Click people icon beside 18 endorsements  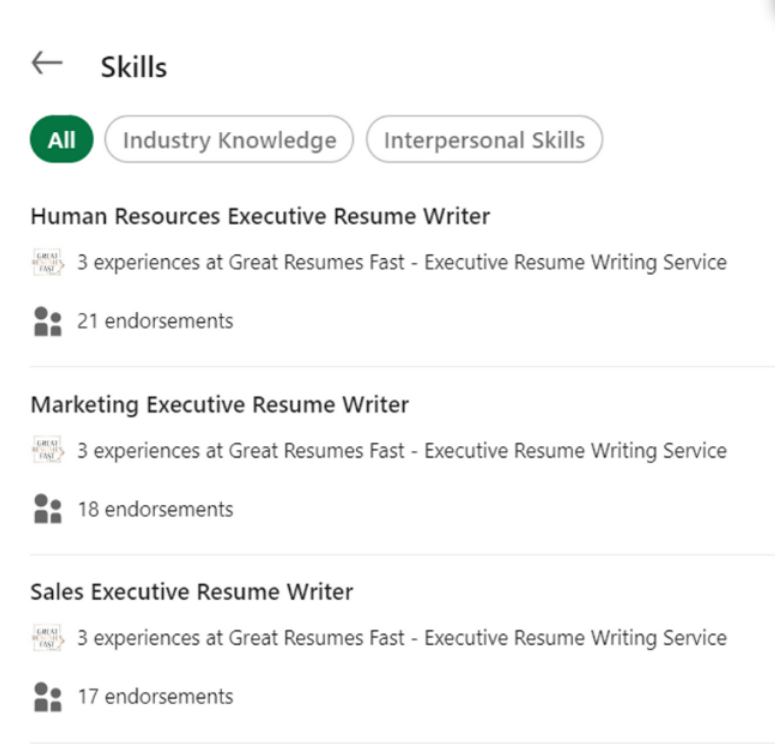48,509
